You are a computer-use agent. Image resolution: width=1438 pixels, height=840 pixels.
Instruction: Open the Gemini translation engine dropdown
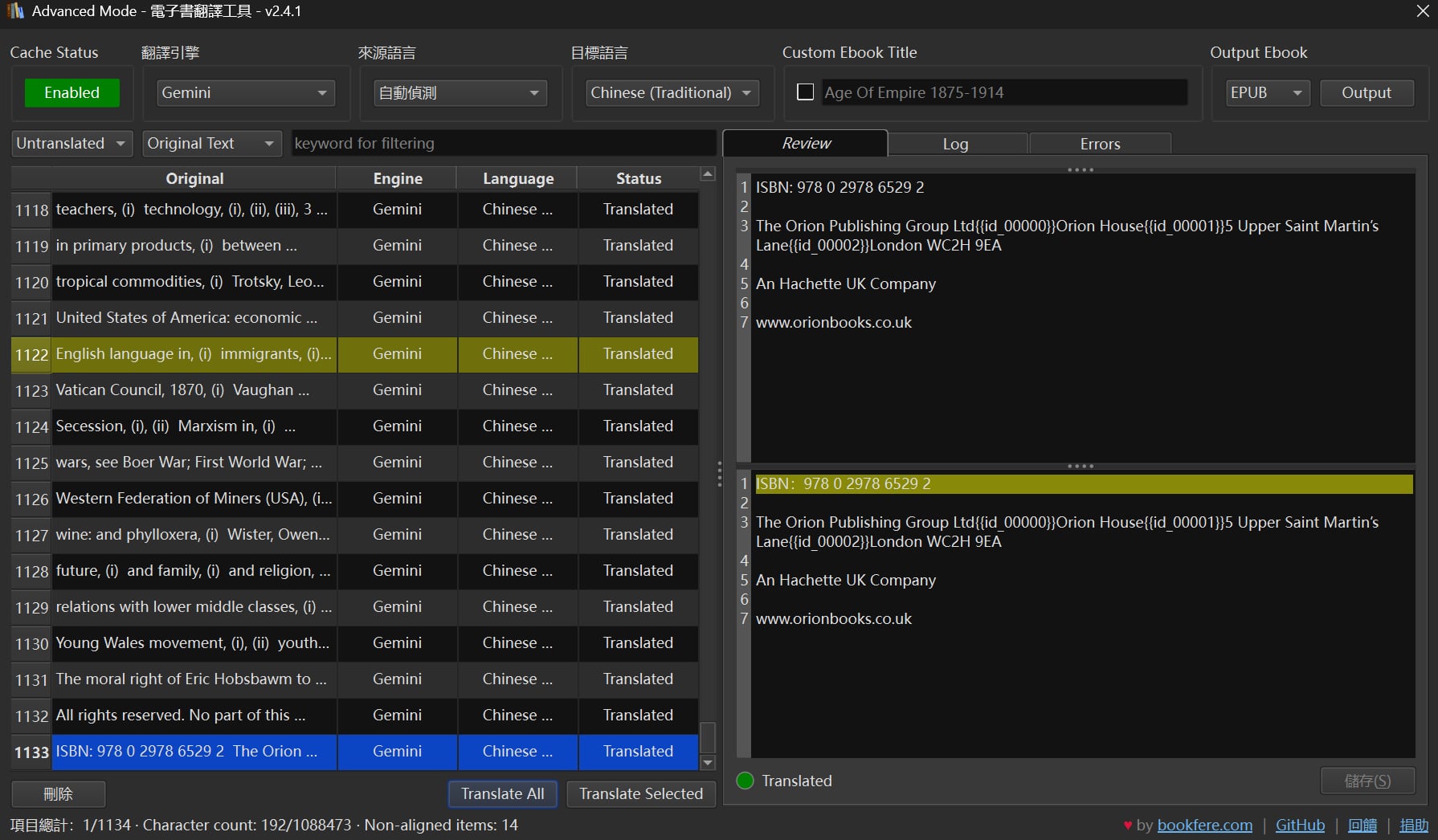click(x=245, y=92)
